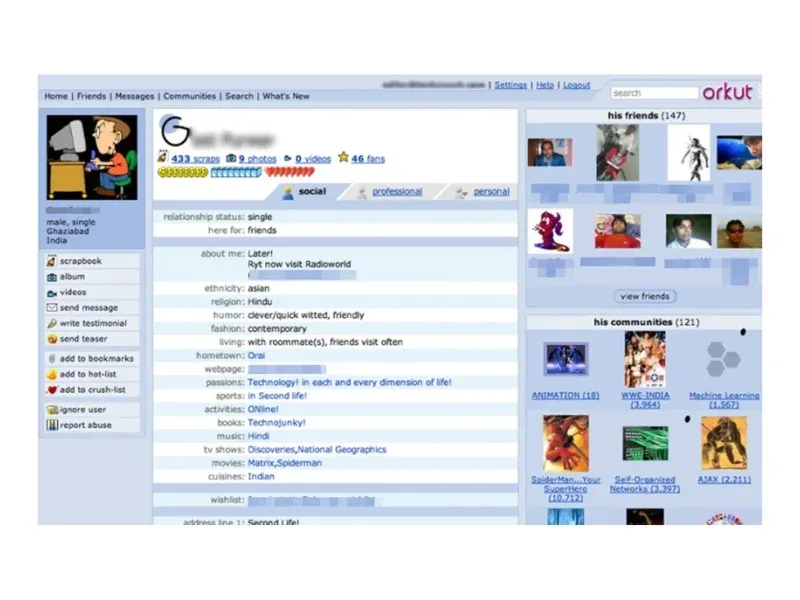Open Messages in top navigation

[x=135, y=96]
